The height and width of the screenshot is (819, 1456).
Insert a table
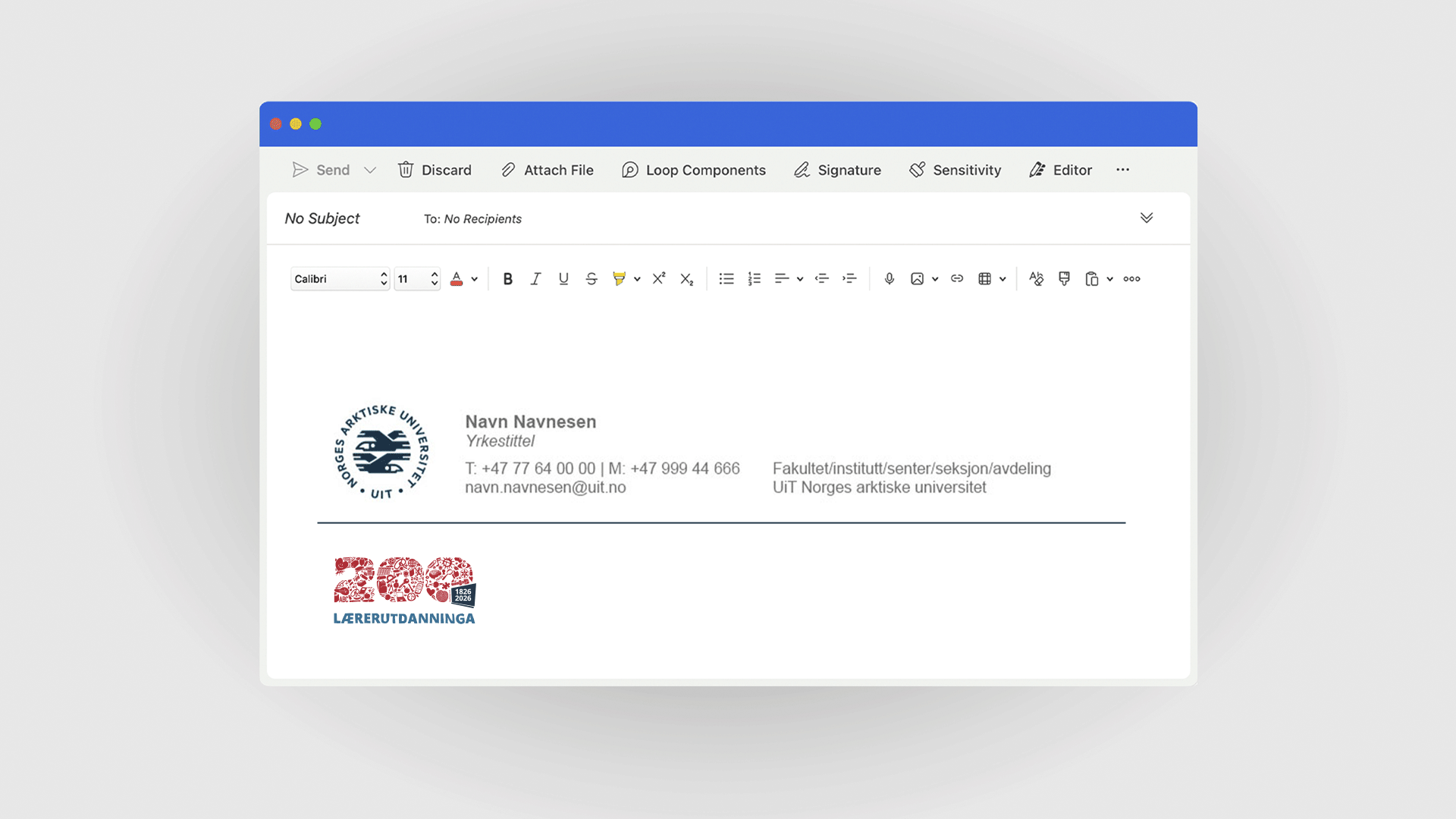[985, 279]
